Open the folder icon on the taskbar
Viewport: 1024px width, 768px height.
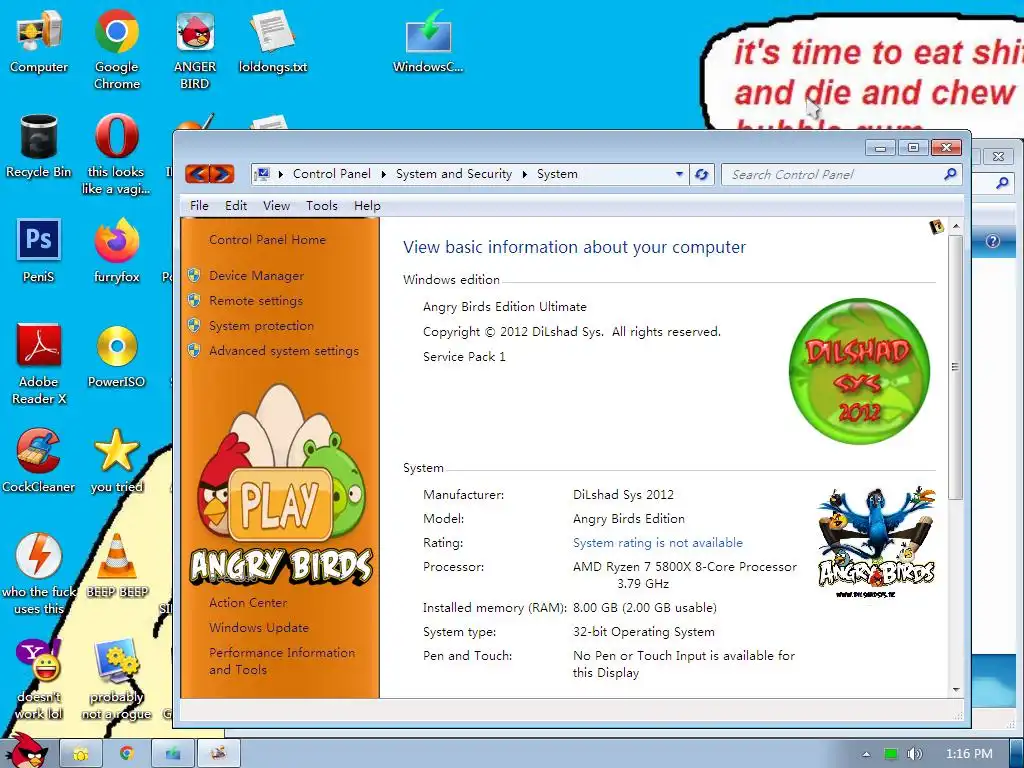(81, 754)
